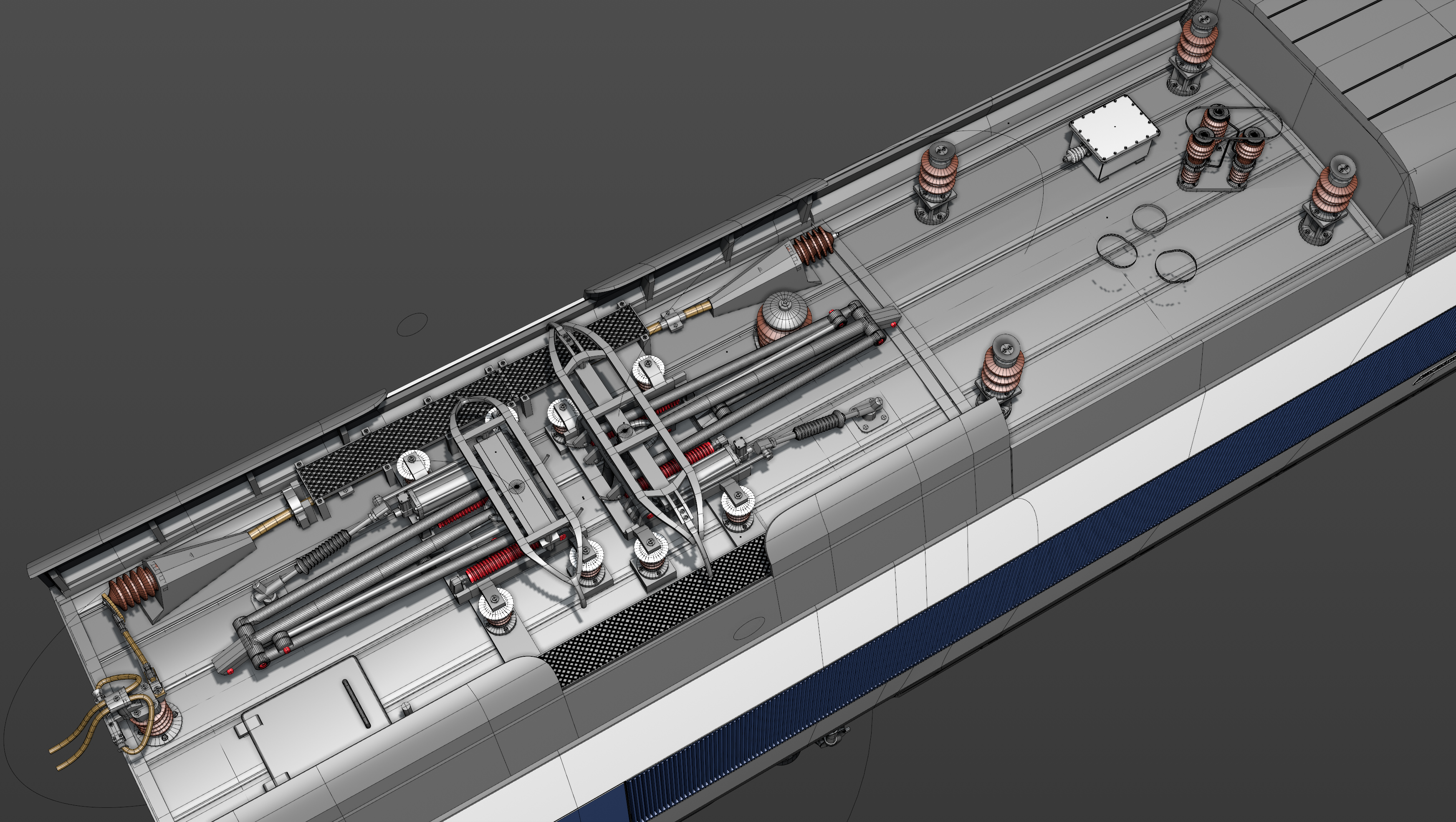This screenshot has width=1456, height=822.
Task: Select the three black ring outlines on the roof
Action: pos(1148,244)
